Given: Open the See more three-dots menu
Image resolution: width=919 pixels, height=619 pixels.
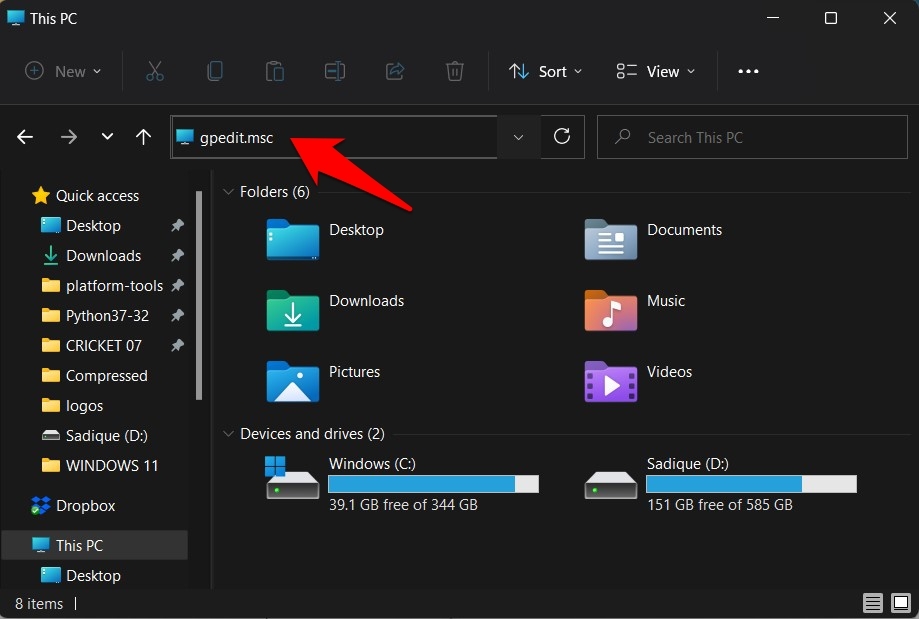Looking at the screenshot, I should pos(748,72).
